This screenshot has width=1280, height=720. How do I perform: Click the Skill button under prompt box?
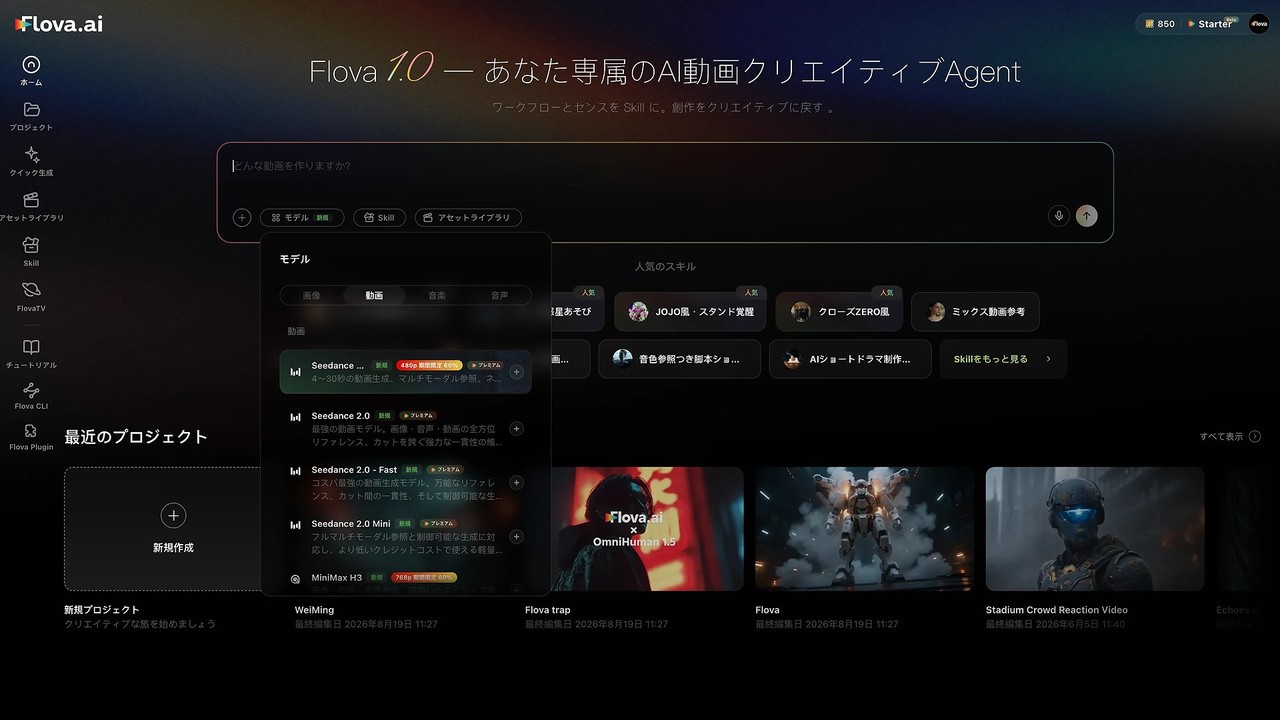379,217
